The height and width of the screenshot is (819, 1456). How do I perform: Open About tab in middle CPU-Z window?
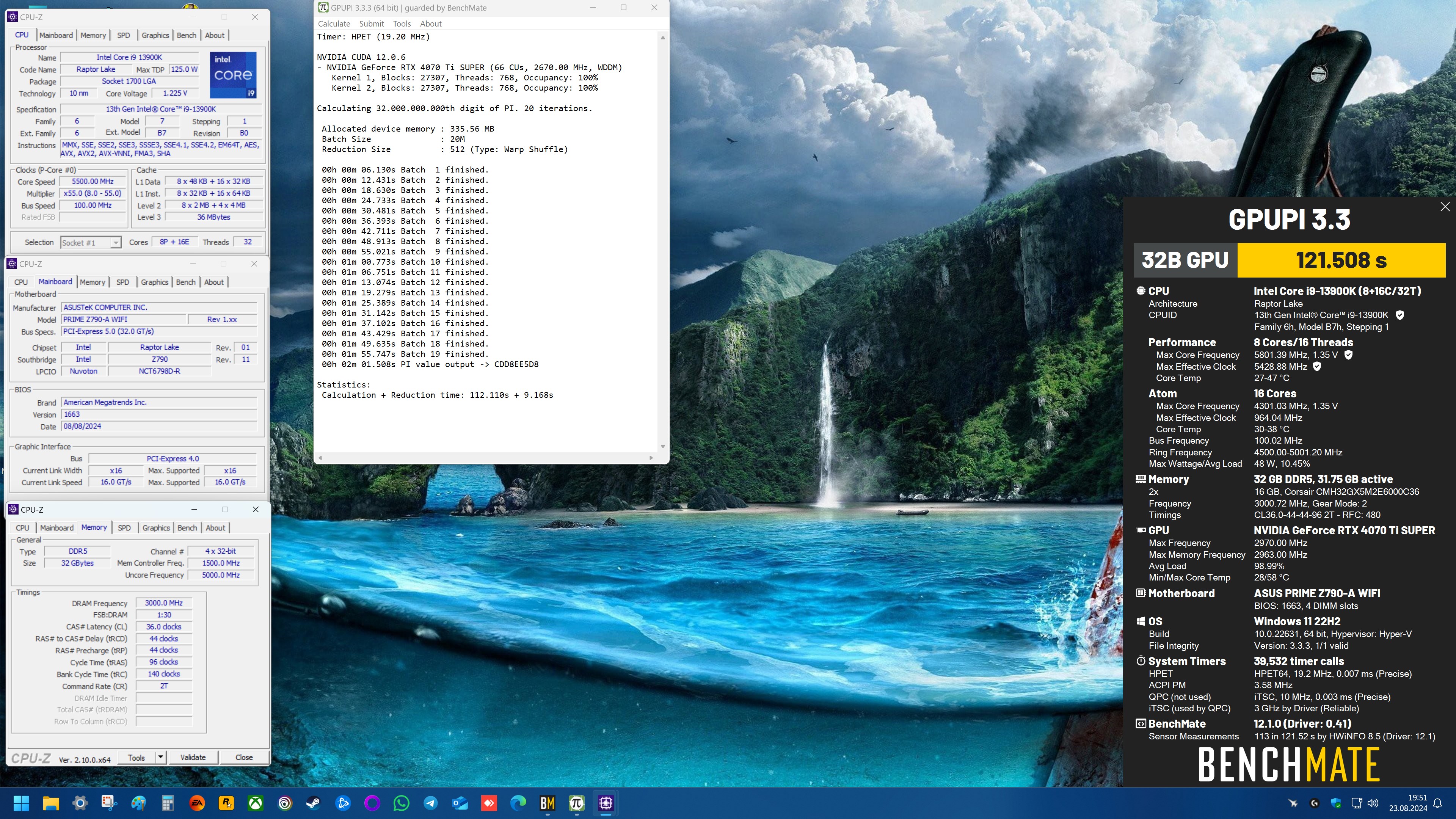(214, 282)
